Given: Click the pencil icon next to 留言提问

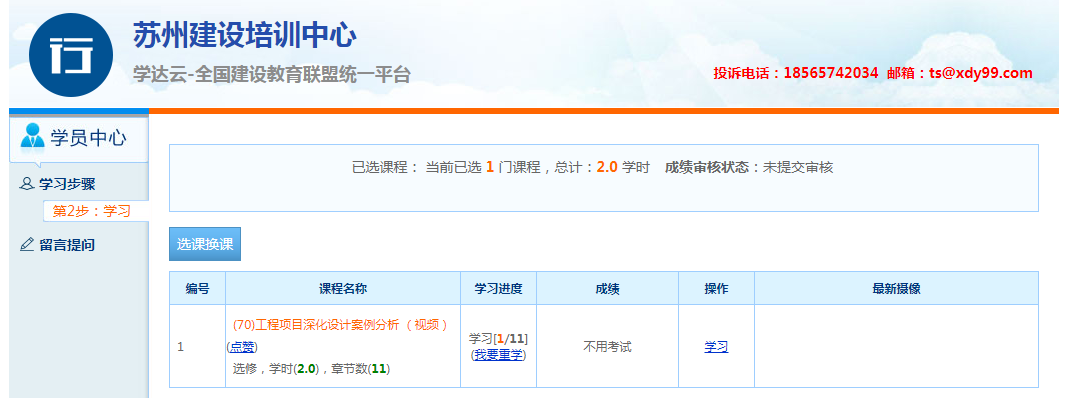Looking at the screenshot, I should click(27, 244).
